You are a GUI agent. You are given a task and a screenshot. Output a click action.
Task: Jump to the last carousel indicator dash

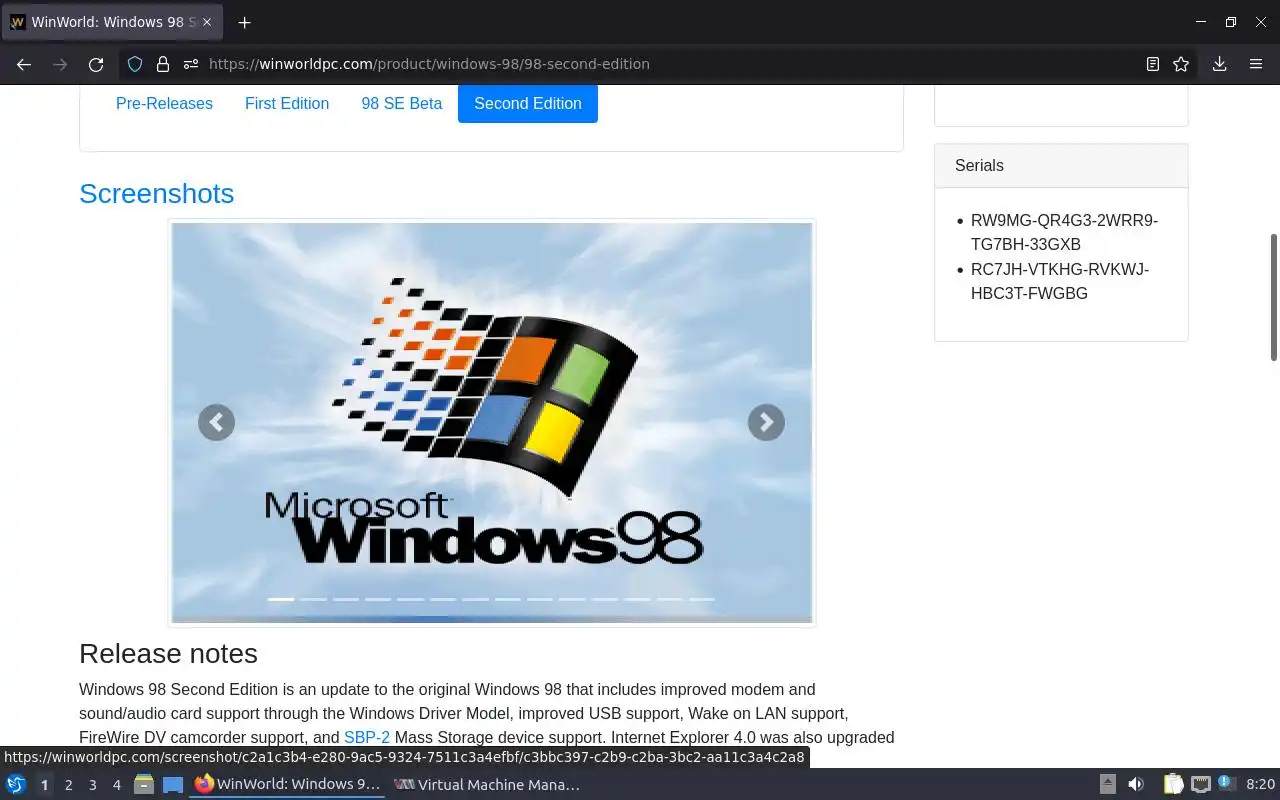point(702,599)
